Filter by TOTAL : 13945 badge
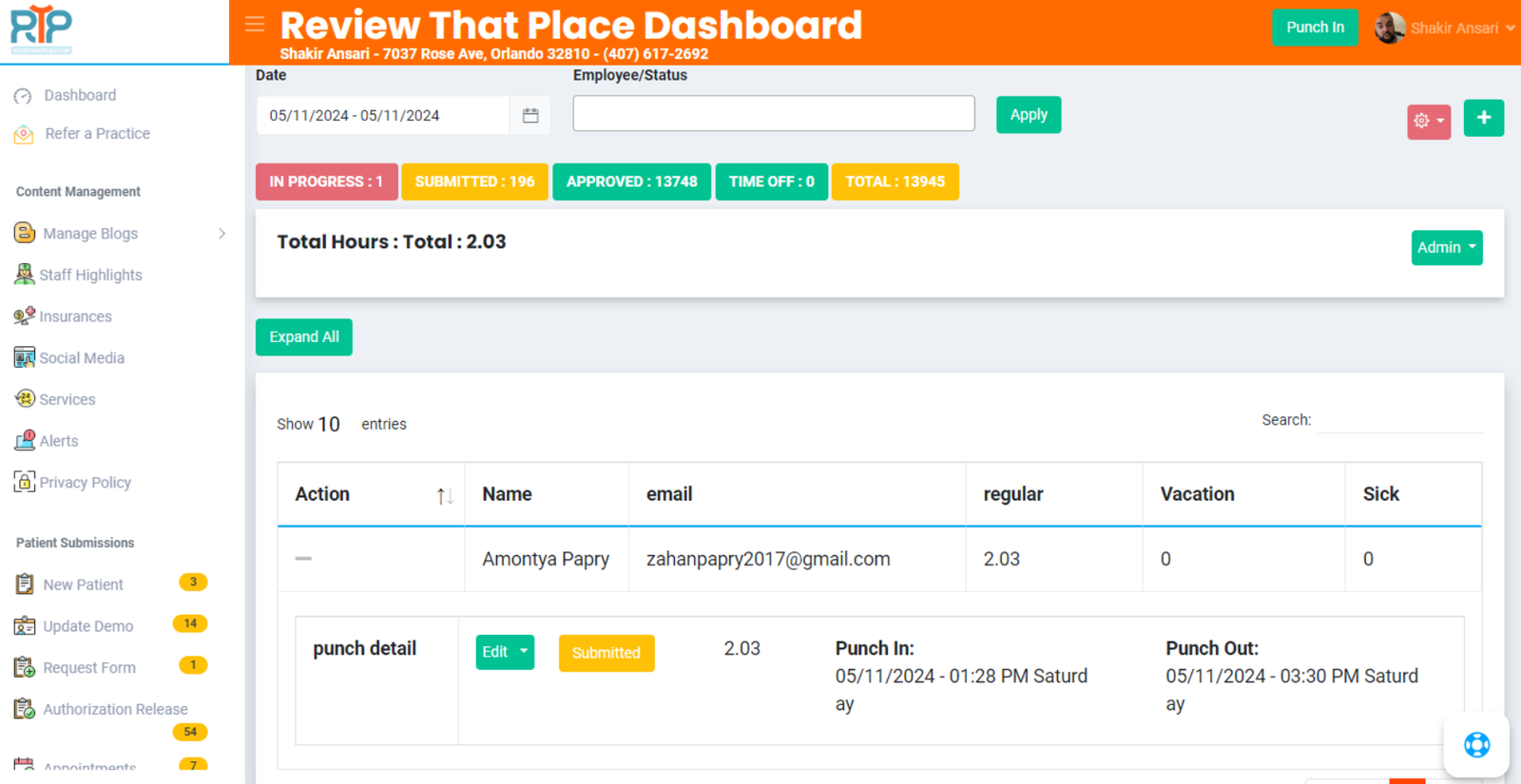 point(895,182)
